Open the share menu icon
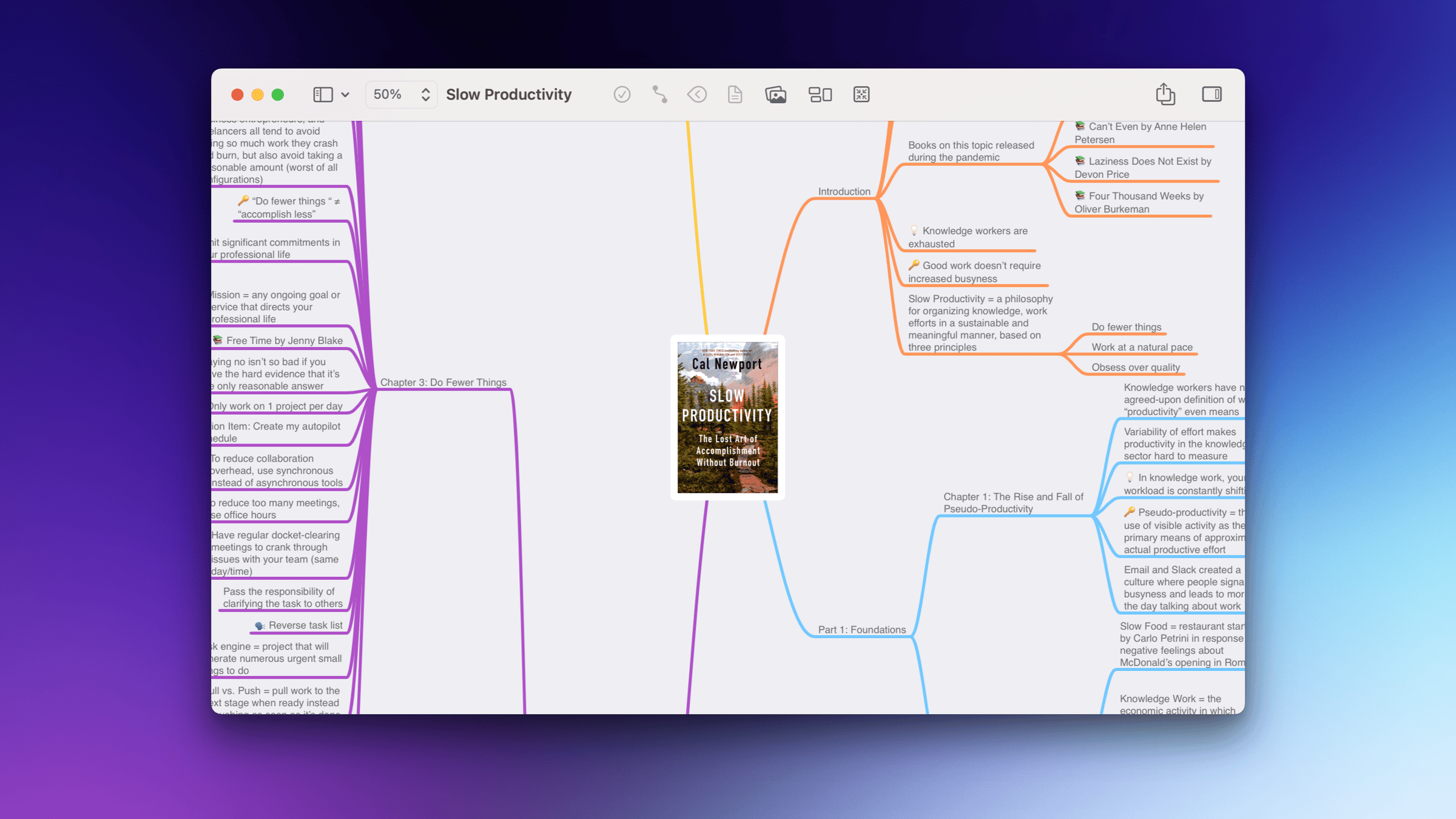This screenshot has height=819, width=1456. pos(1165,94)
